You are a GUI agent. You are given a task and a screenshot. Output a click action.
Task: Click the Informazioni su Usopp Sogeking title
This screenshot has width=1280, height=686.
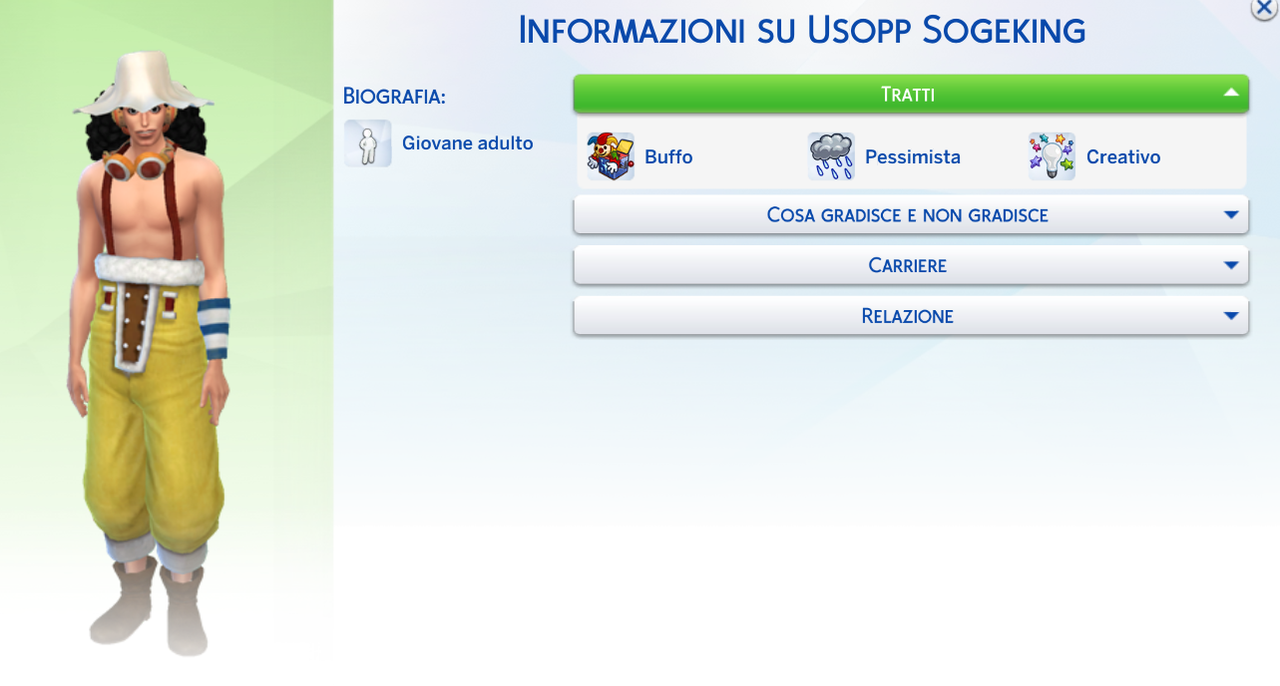coord(802,30)
